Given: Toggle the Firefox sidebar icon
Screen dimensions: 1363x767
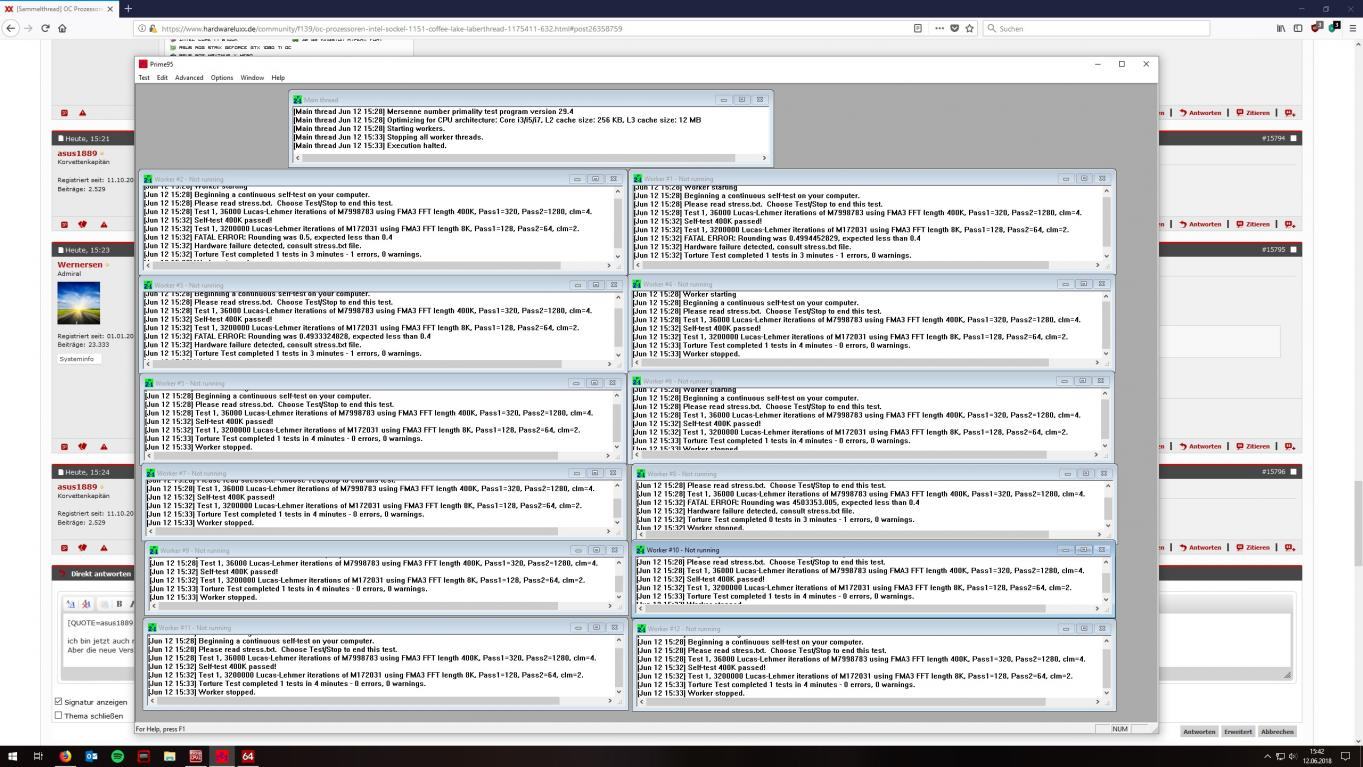Looking at the screenshot, I should pyautogui.click(x=1298, y=28).
